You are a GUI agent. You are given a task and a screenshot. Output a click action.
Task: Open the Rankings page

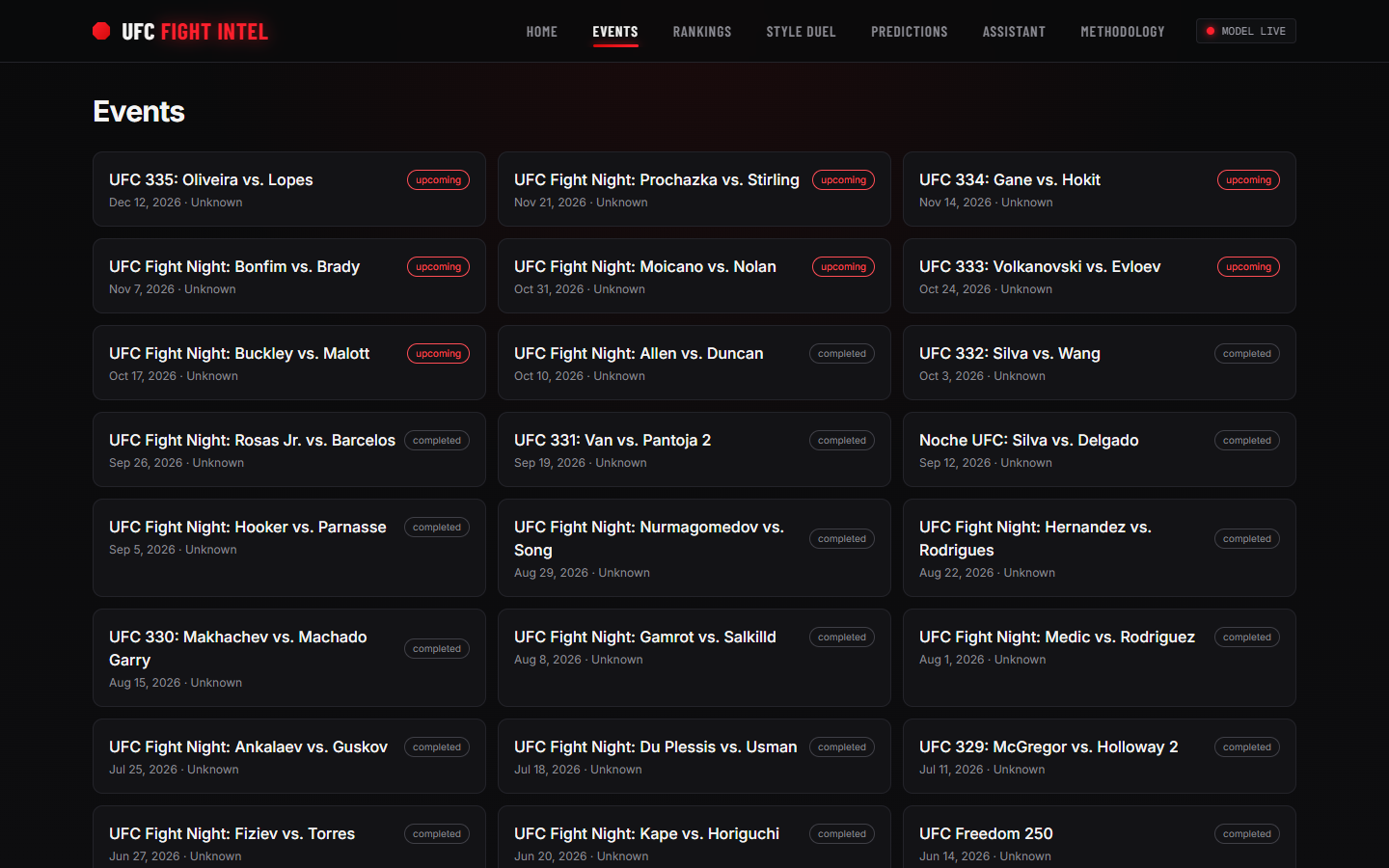702,32
